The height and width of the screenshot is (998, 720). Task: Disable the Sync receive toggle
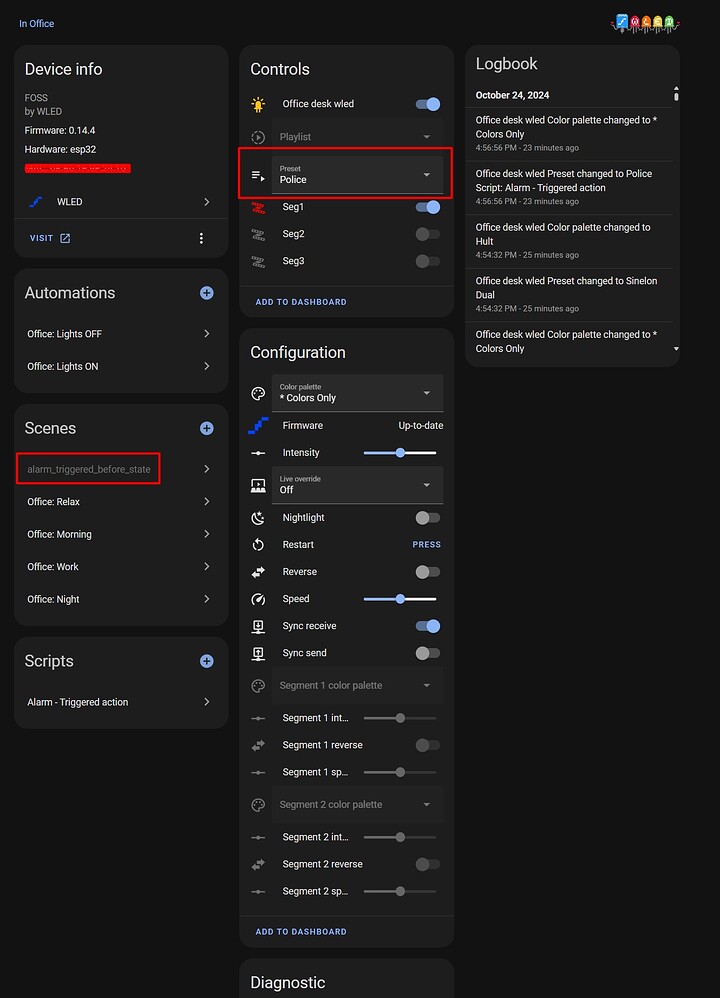[x=427, y=626]
